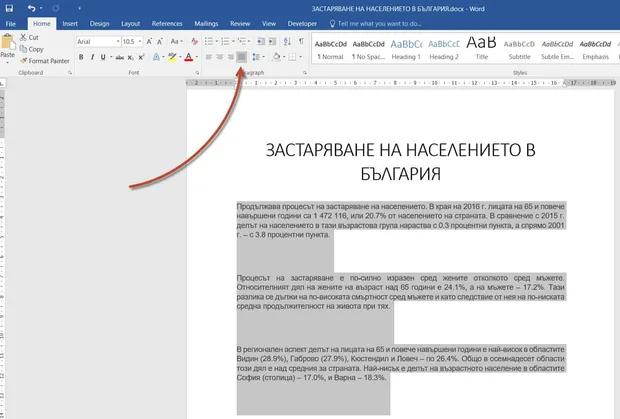Go to the Mailings tab
620x419 pixels.
click(206, 24)
